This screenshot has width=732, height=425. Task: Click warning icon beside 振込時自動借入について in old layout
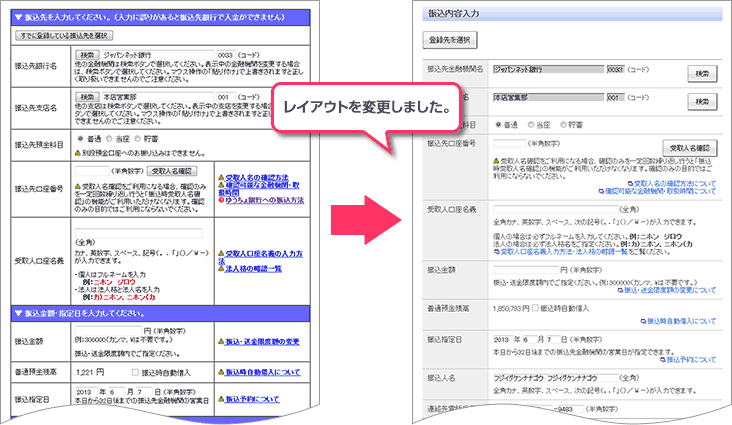pos(220,371)
